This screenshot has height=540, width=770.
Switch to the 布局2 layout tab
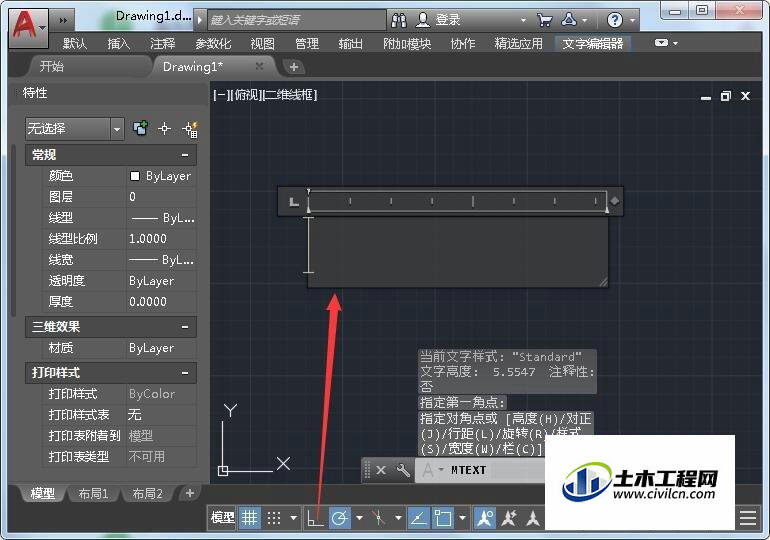coord(147,493)
